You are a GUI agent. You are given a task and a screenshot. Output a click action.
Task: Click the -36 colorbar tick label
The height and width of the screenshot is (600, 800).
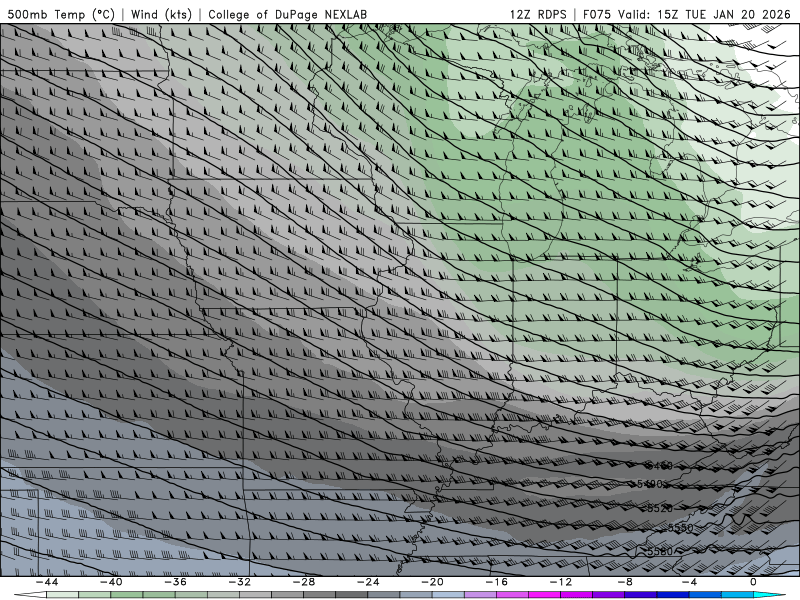(x=175, y=582)
